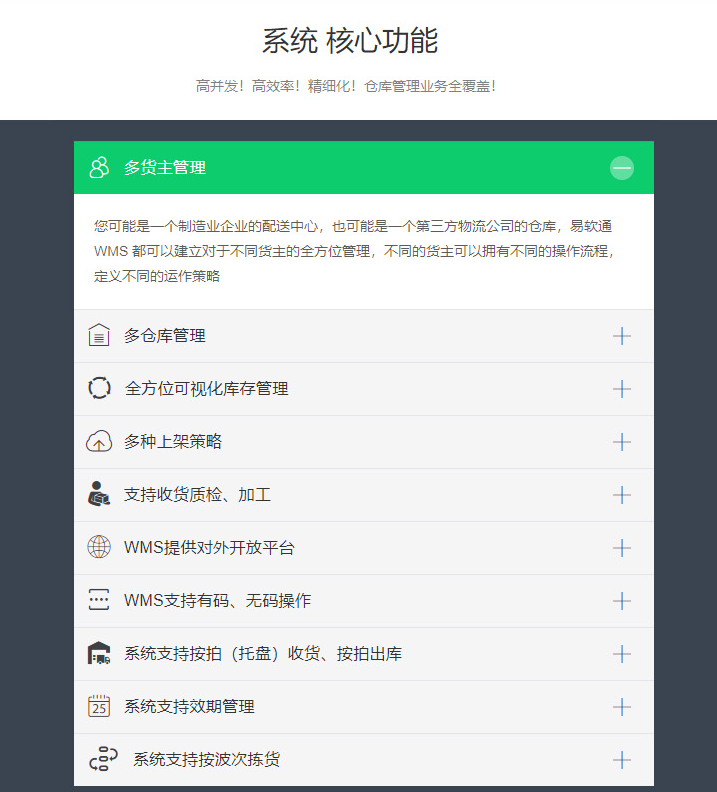Open the 系统支持按波次拣货 section title
717x792 pixels.
[207, 759]
